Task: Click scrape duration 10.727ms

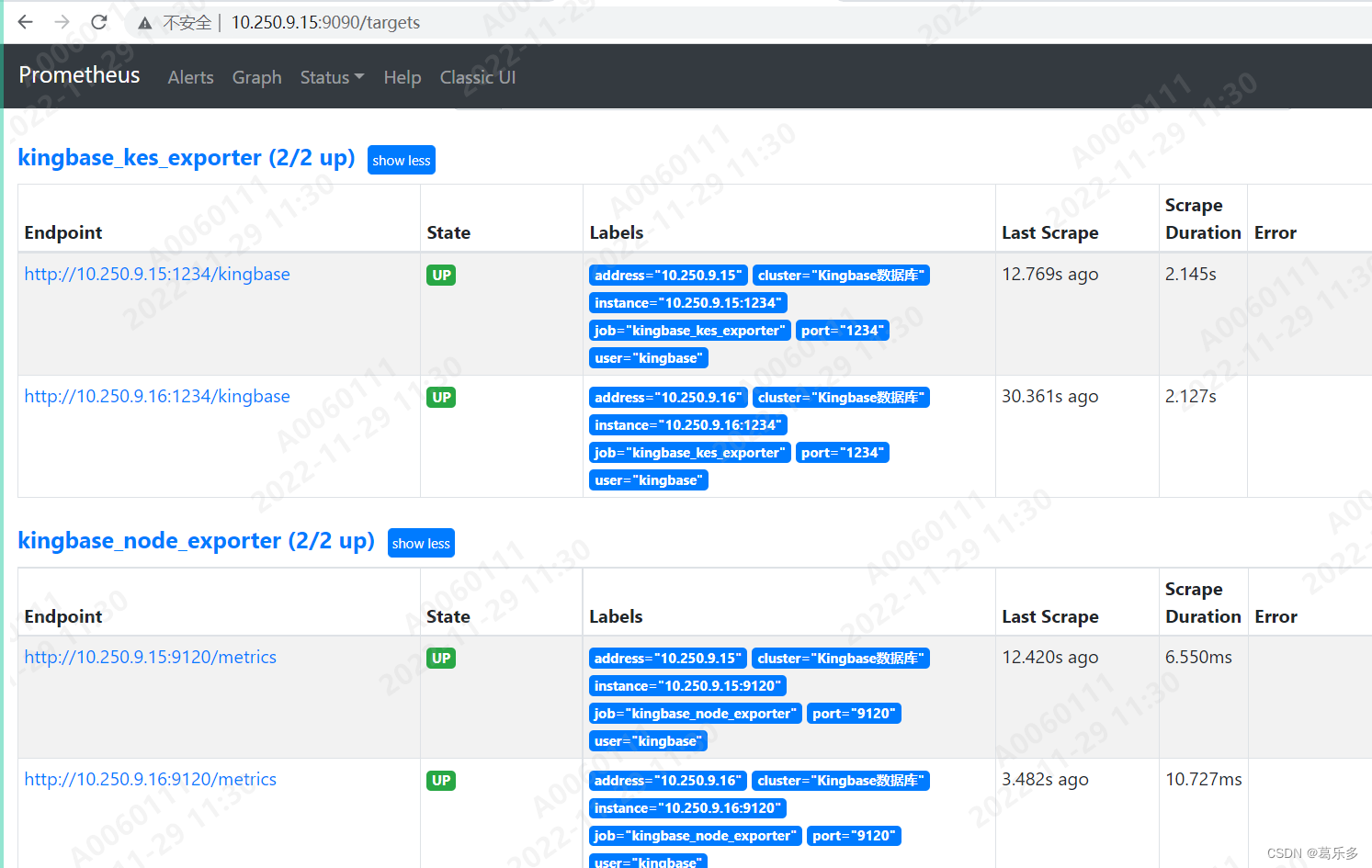Action: coord(1204,779)
